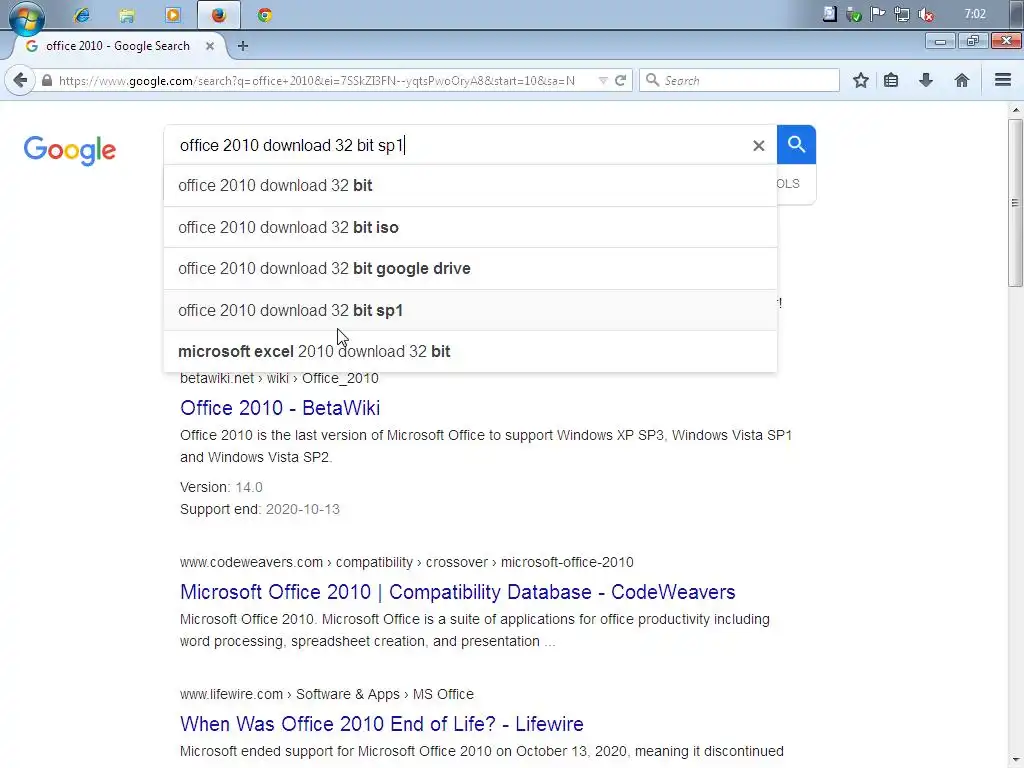This screenshot has width=1024, height=768.
Task: Go back with the browser back arrow
Action: coord(20,80)
